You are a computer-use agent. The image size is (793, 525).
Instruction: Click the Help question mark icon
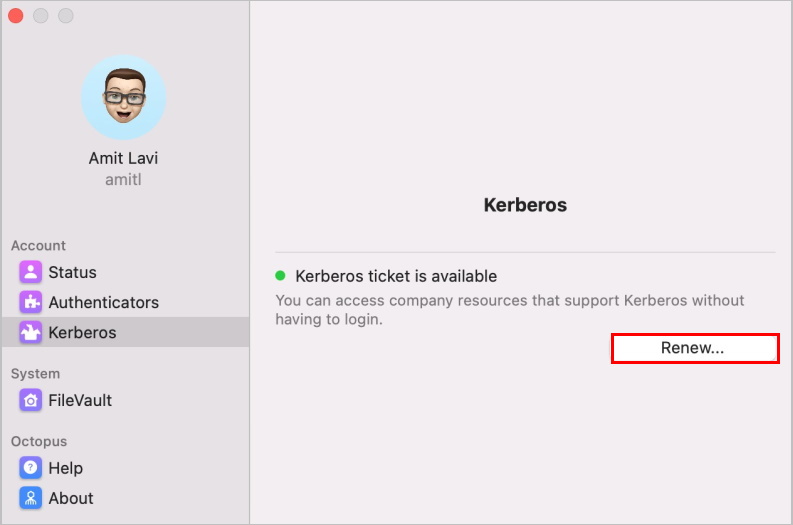(30, 468)
